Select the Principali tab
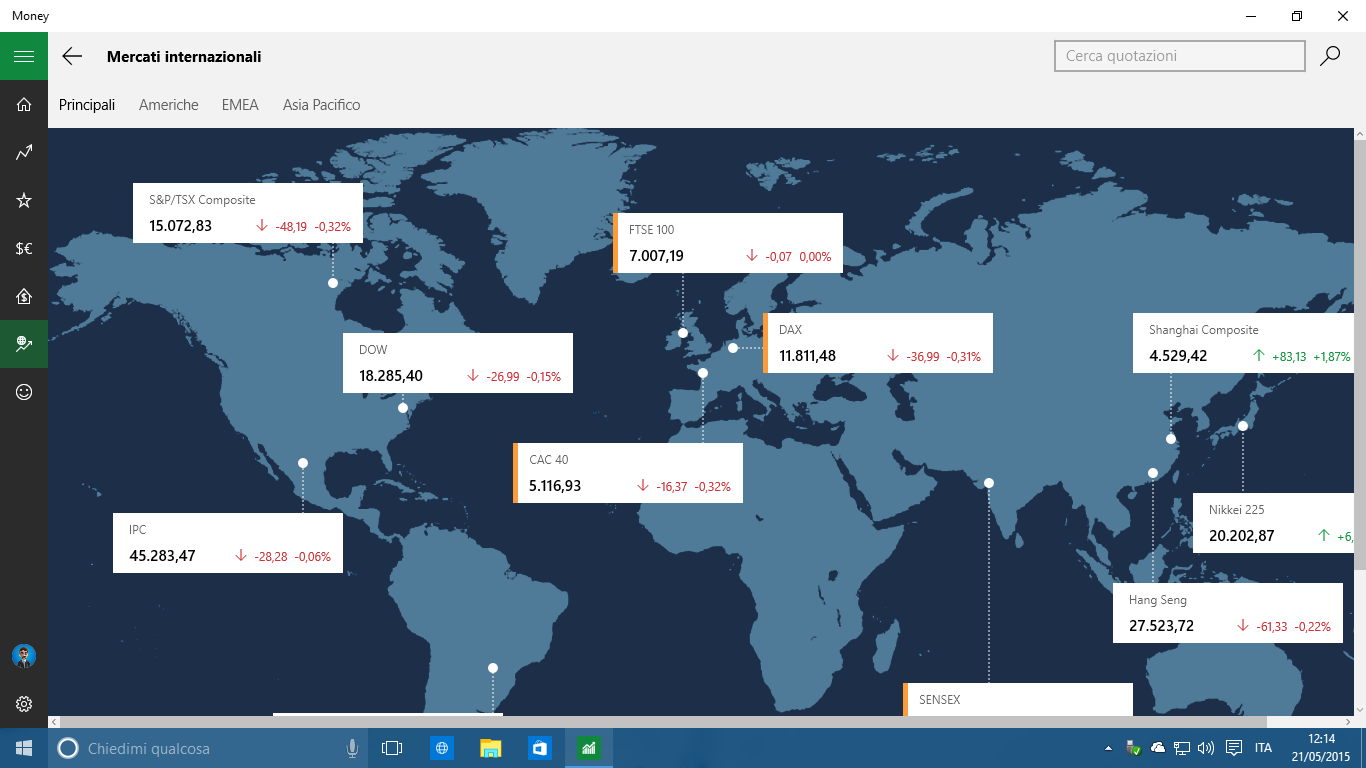Viewport: 1366px width, 768px height. click(x=87, y=105)
